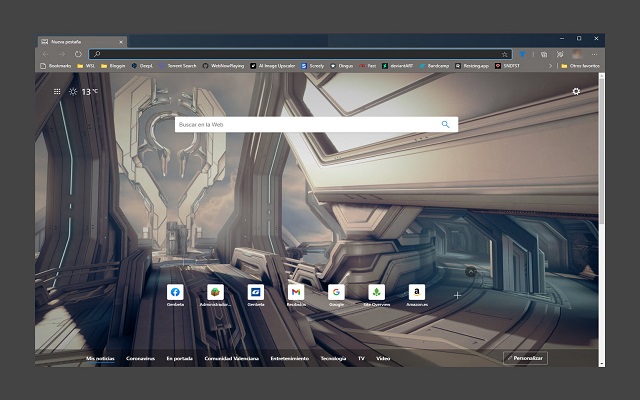Select the Coronavirus news tab
Image resolution: width=640 pixels, height=400 pixels.
click(x=140, y=358)
